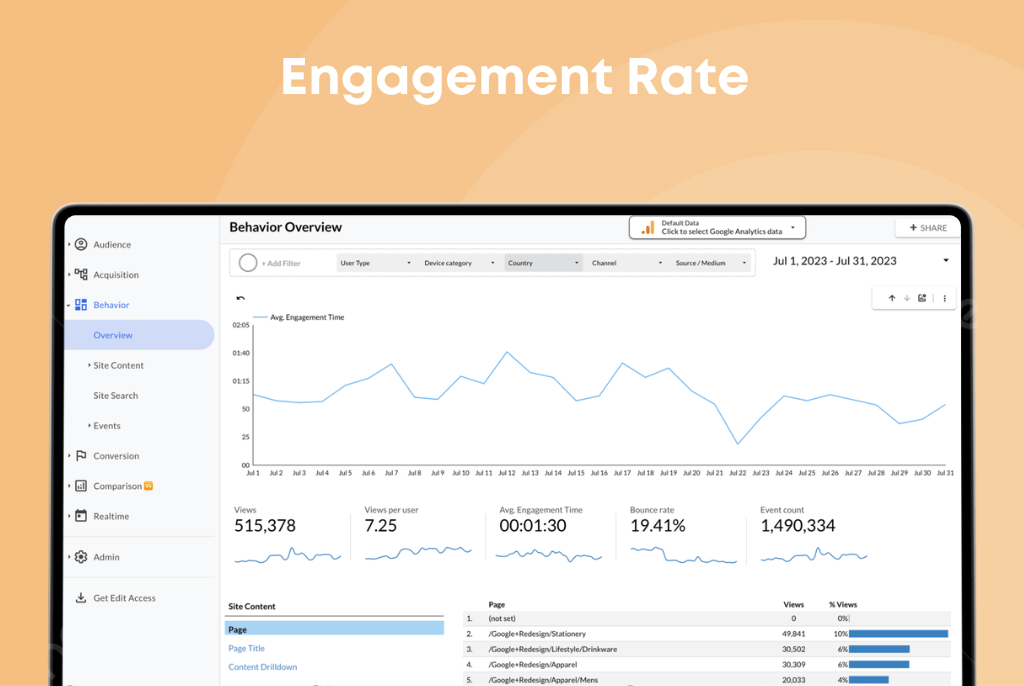
Task: Open the User Type dropdown
Action: coord(376,263)
